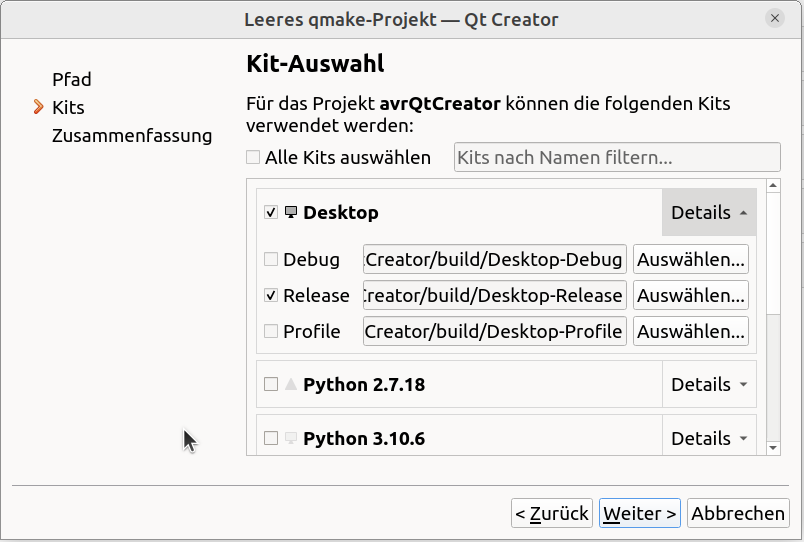Viewport: 804px width, 542px height.
Task: Expand Details for Python 3.10.6 kit
Action: click(709, 438)
